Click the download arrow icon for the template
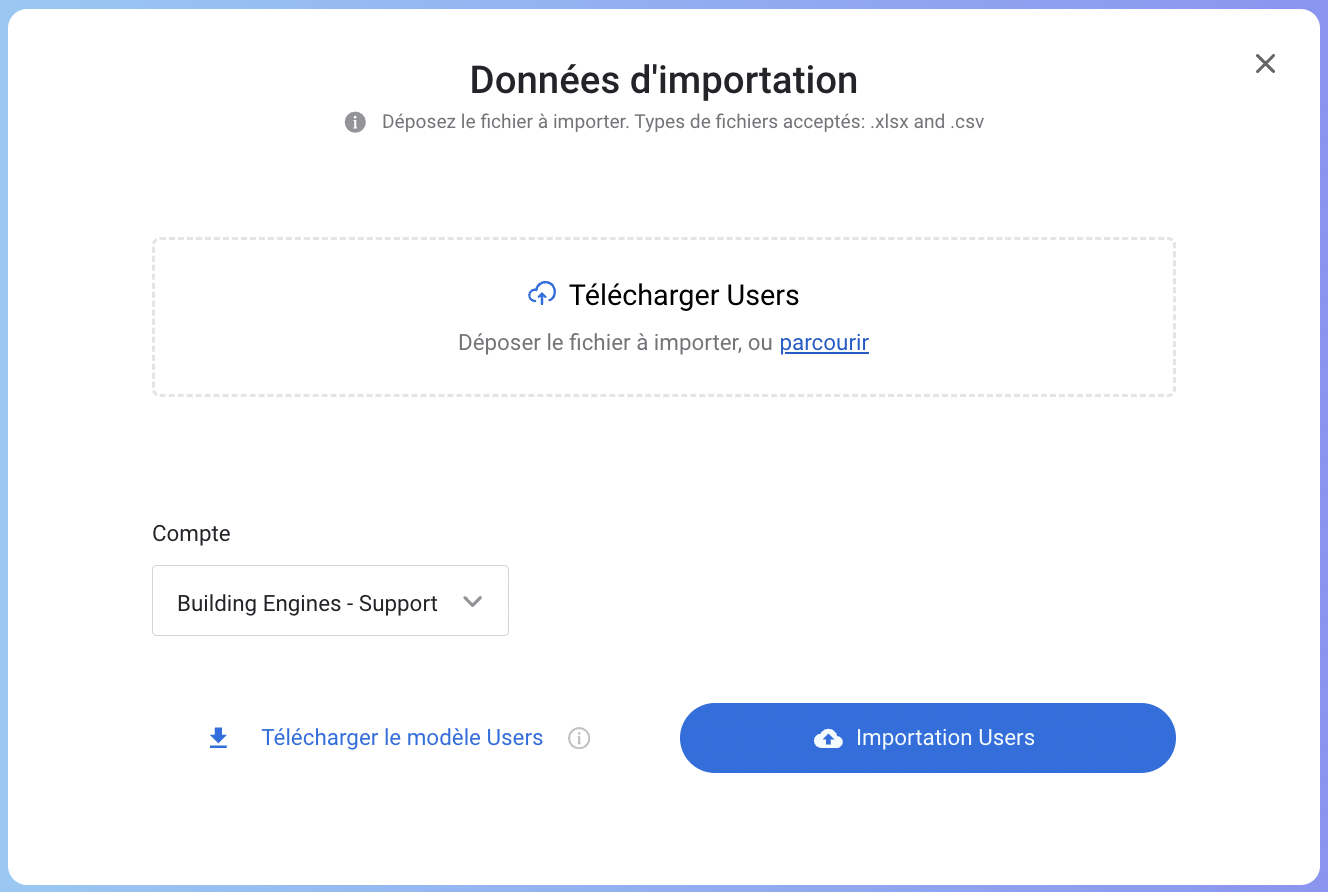This screenshot has width=1328, height=892. [x=218, y=738]
